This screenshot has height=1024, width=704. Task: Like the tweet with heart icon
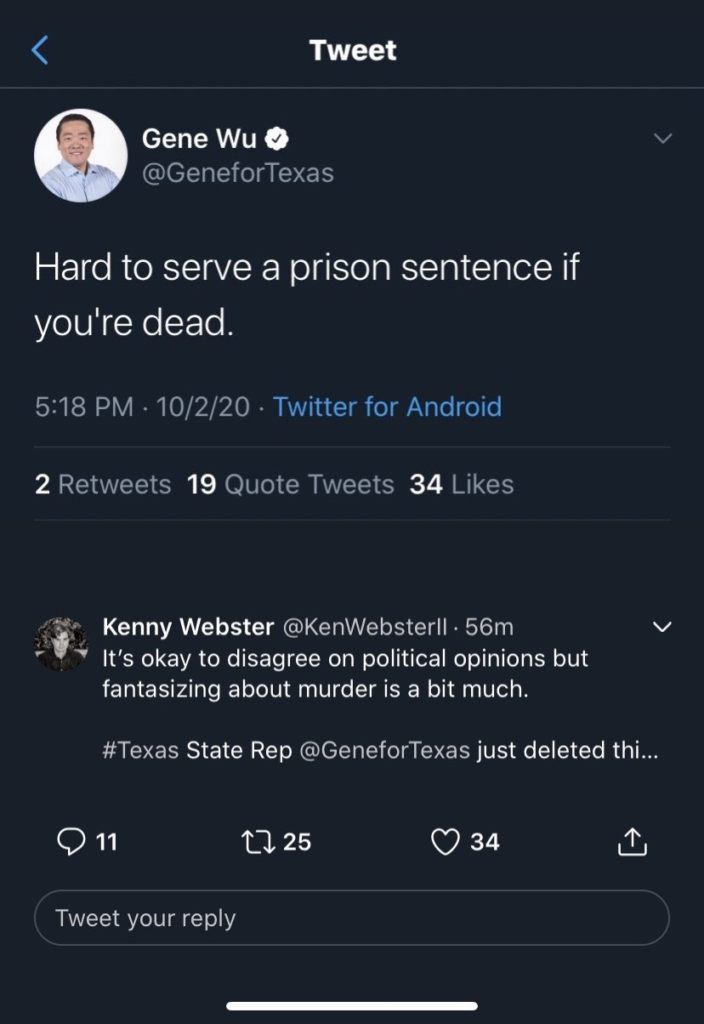(x=443, y=842)
